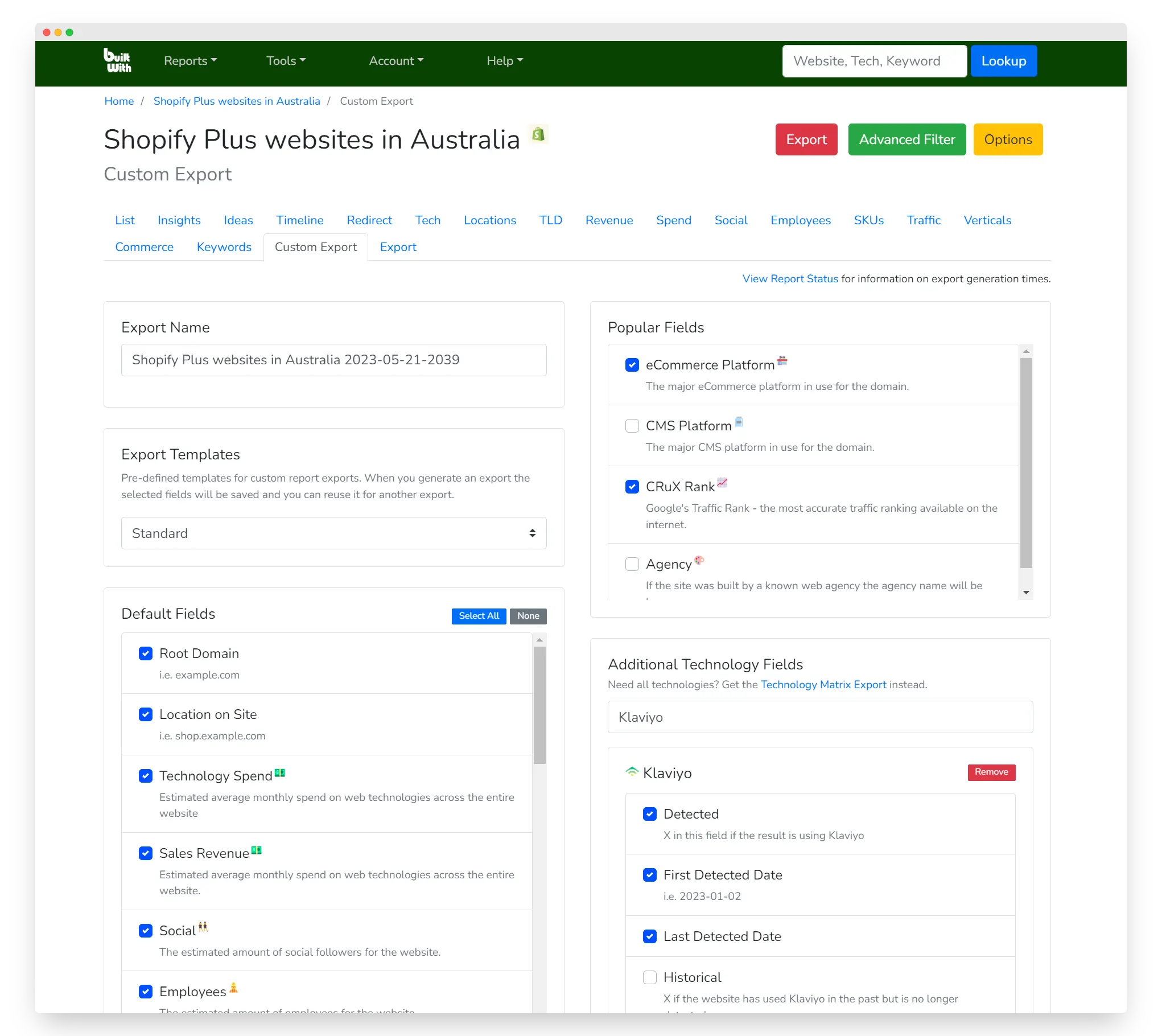Image resolution: width=1162 pixels, height=1036 pixels.
Task: Expand the Reports menu
Action: (190, 61)
